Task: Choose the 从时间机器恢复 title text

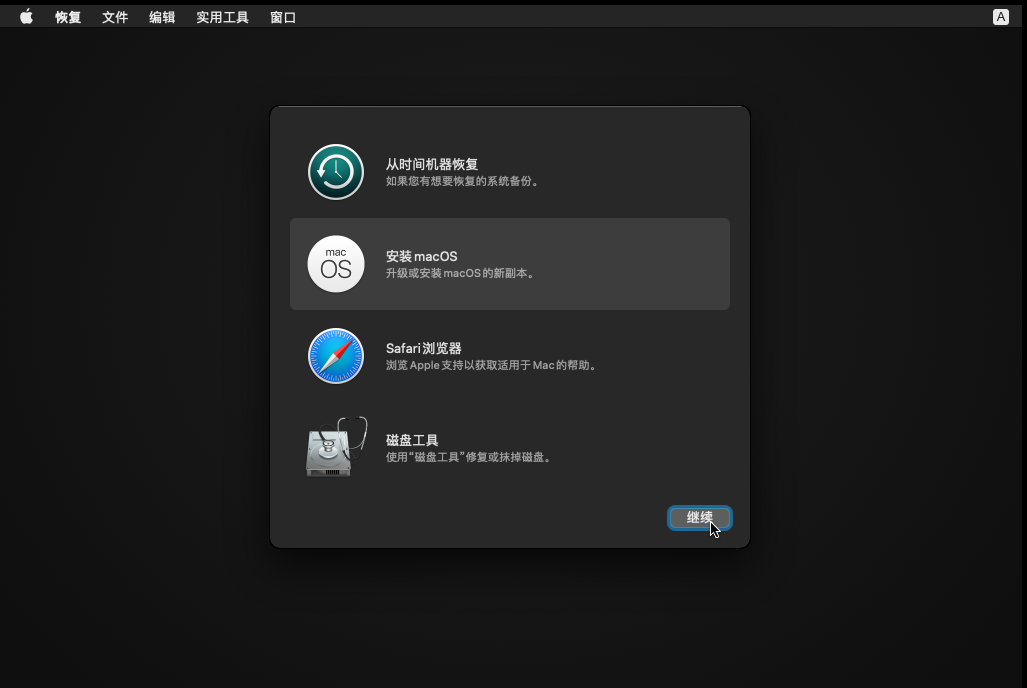Action: 432,164
